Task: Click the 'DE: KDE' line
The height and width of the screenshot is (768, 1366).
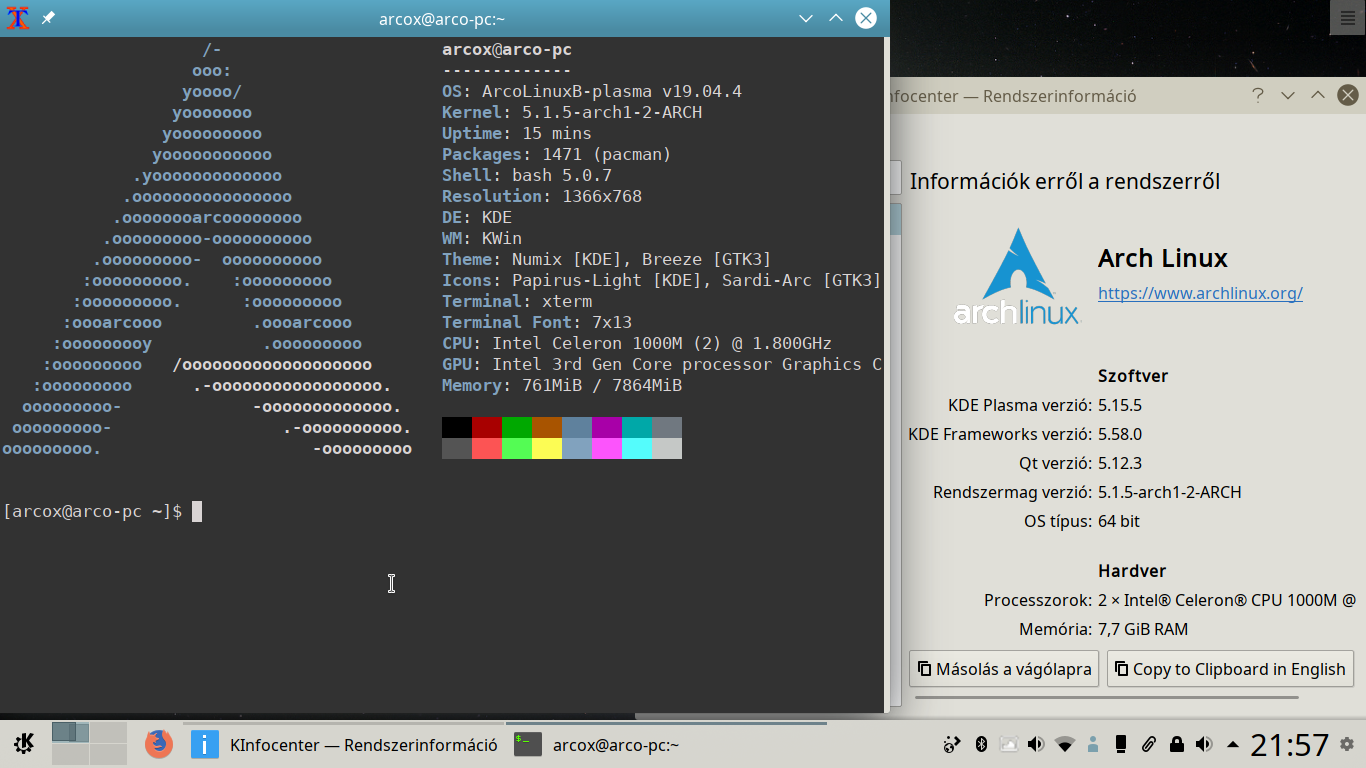Action: point(477,217)
